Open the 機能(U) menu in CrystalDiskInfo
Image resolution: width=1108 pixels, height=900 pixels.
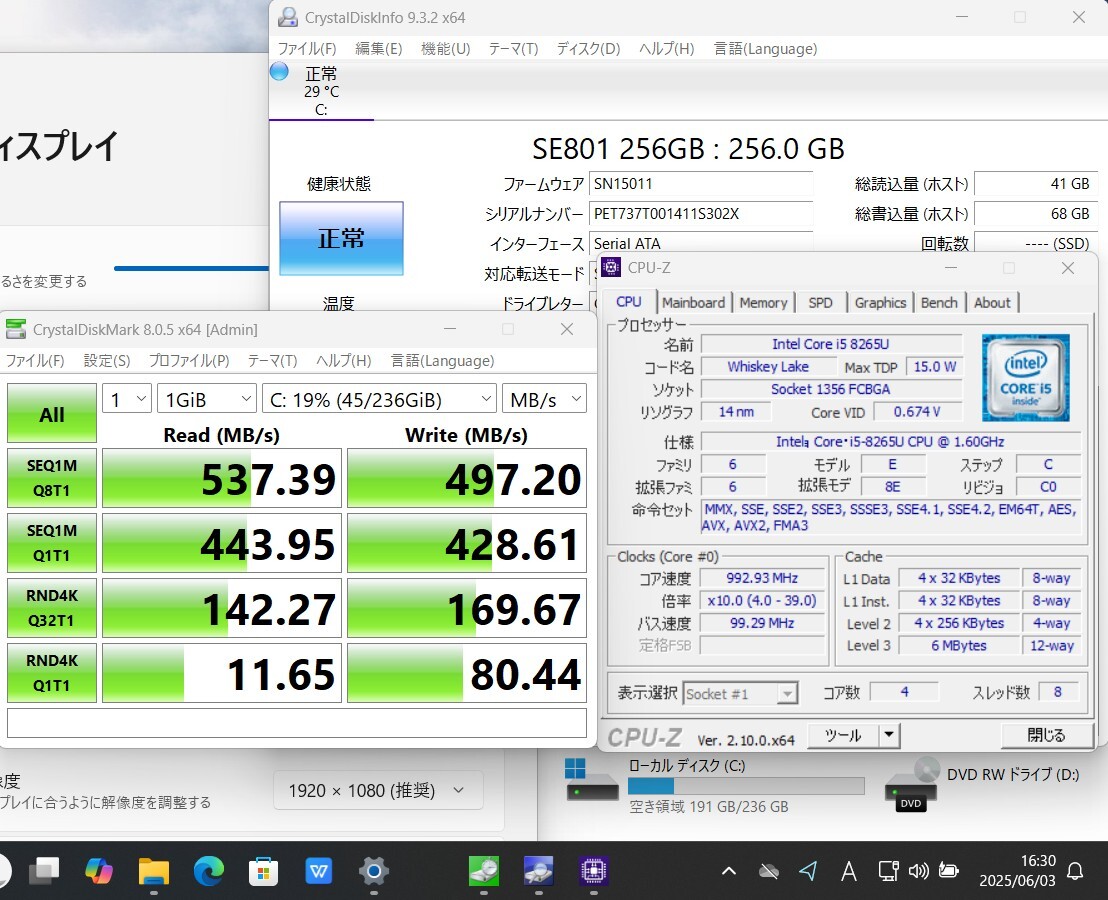point(446,48)
